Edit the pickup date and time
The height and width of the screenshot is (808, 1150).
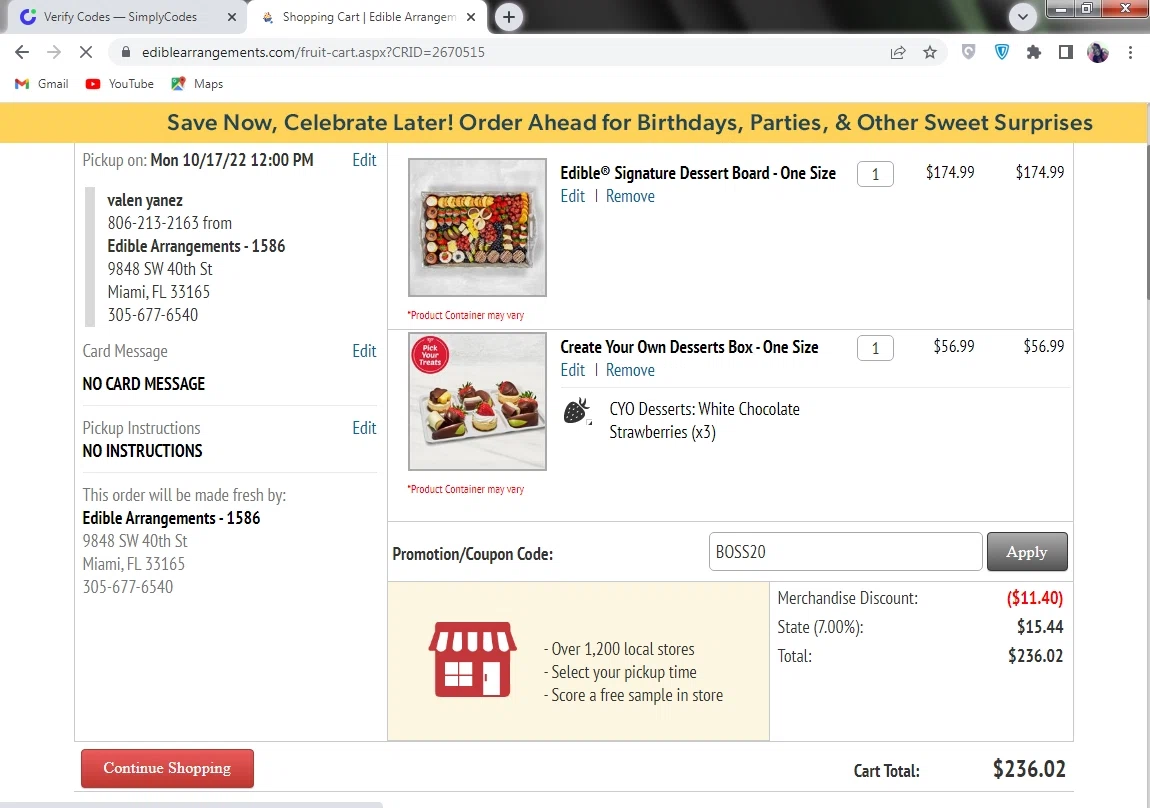[x=364, y=160]
